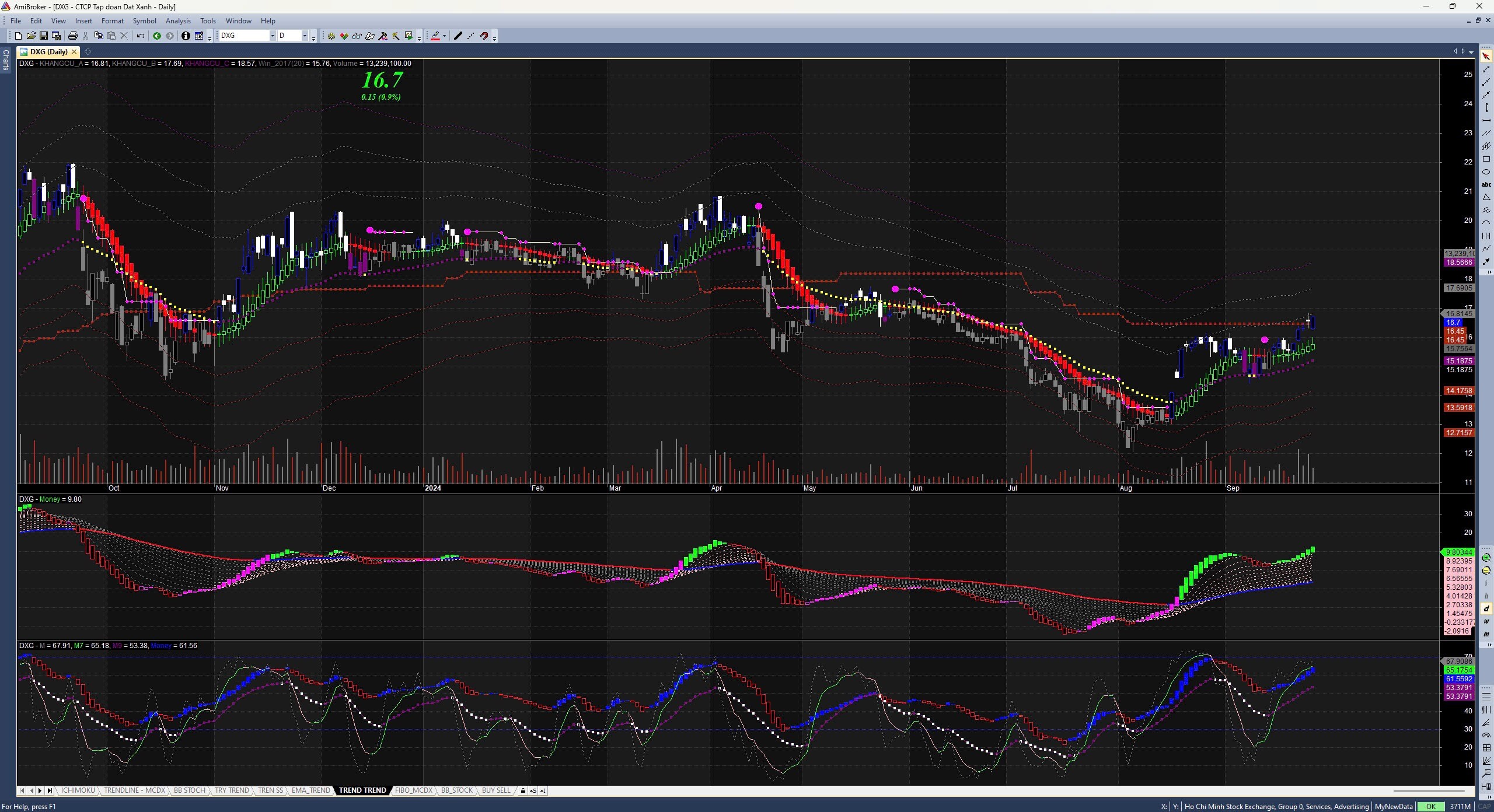Select the horizontal line drawing tool
Image resolution: width=1494 pixels, height=812 pixels.
(x=1486, y=120)
